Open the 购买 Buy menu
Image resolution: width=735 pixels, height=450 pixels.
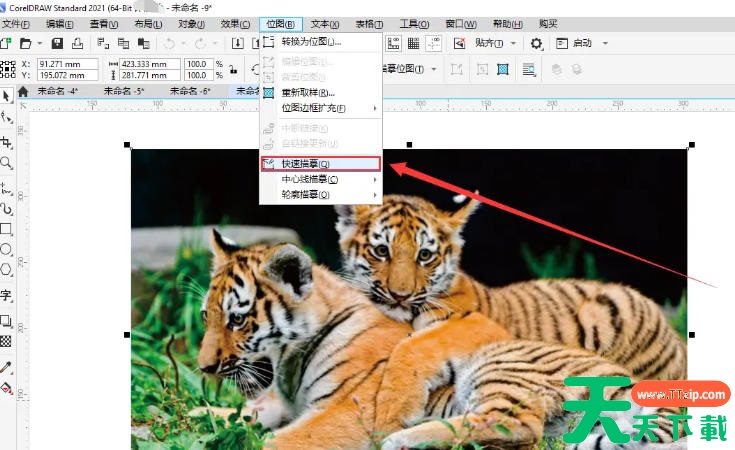click(x=548, y=24)
